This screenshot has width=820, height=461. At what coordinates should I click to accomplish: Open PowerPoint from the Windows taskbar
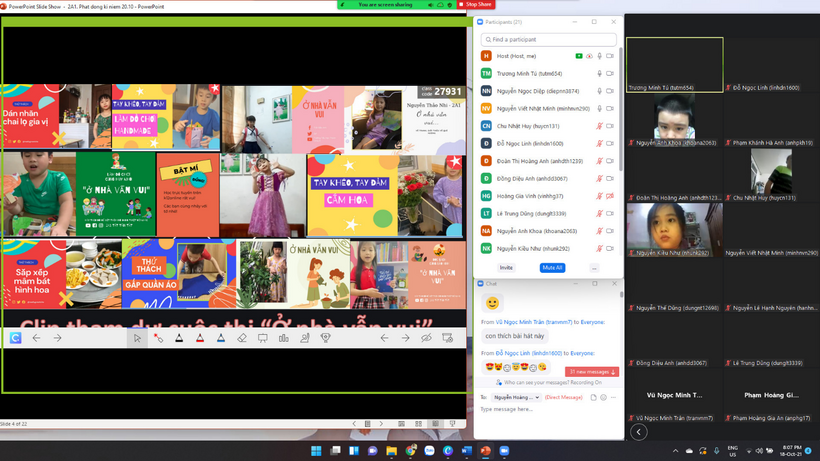click(x=486, y=450)
